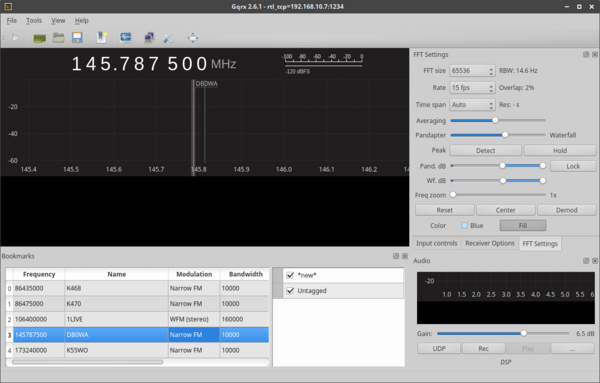The width and height of the screenshot is (600, 383).
Task: Toggle the Untagged tag checkbox
Action: 290,290
